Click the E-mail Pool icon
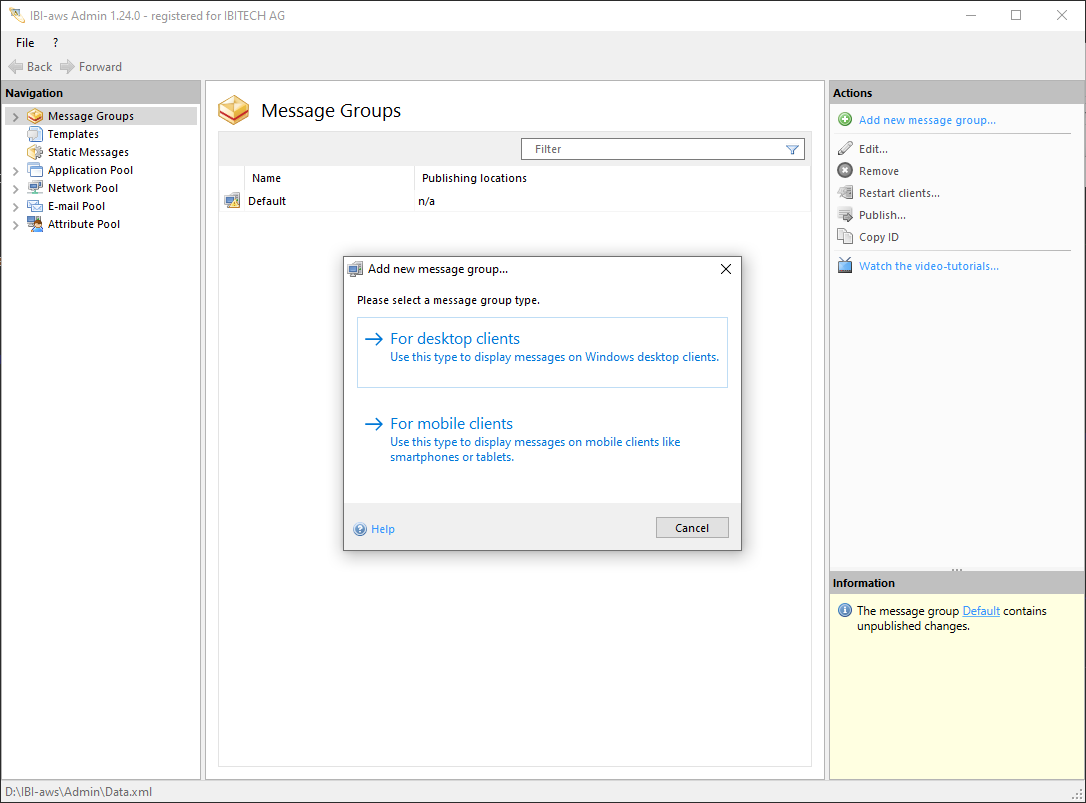 (35, 206)
